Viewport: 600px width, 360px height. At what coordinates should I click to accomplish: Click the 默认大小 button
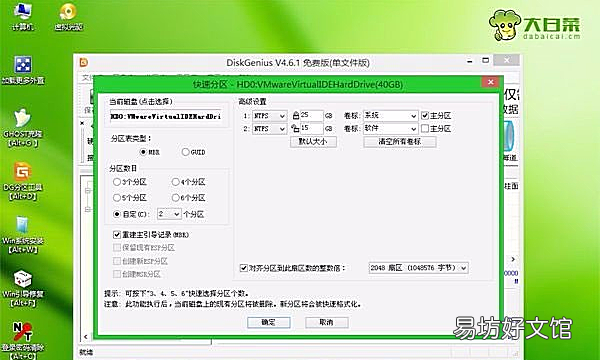313,142
